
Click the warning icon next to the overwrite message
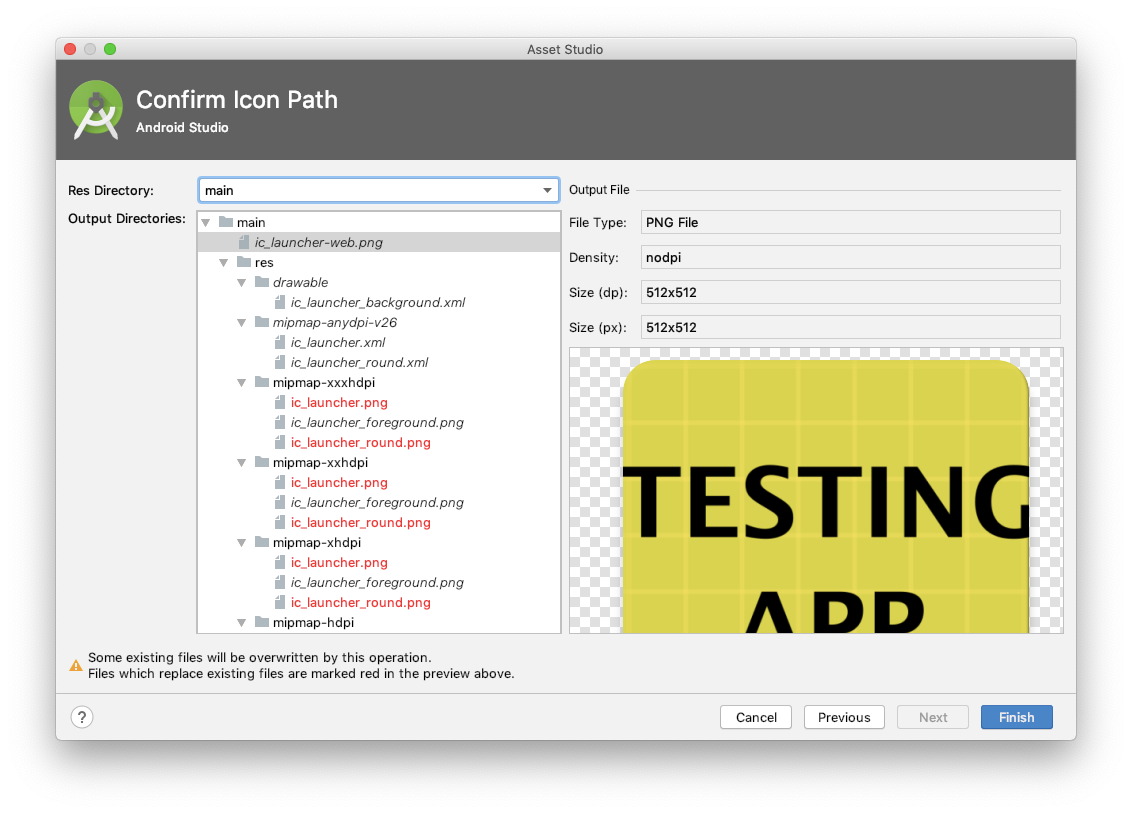[x=76, y=665]
